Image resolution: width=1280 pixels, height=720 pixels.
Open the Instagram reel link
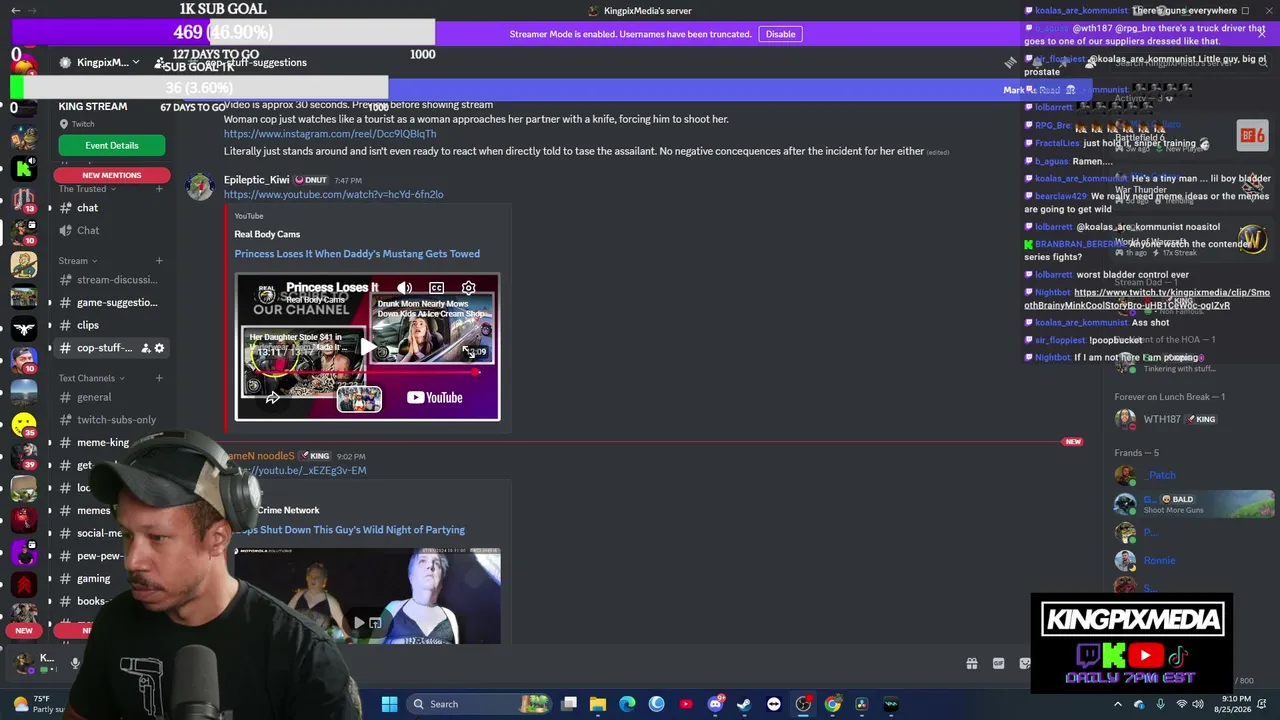click(330, 134)
